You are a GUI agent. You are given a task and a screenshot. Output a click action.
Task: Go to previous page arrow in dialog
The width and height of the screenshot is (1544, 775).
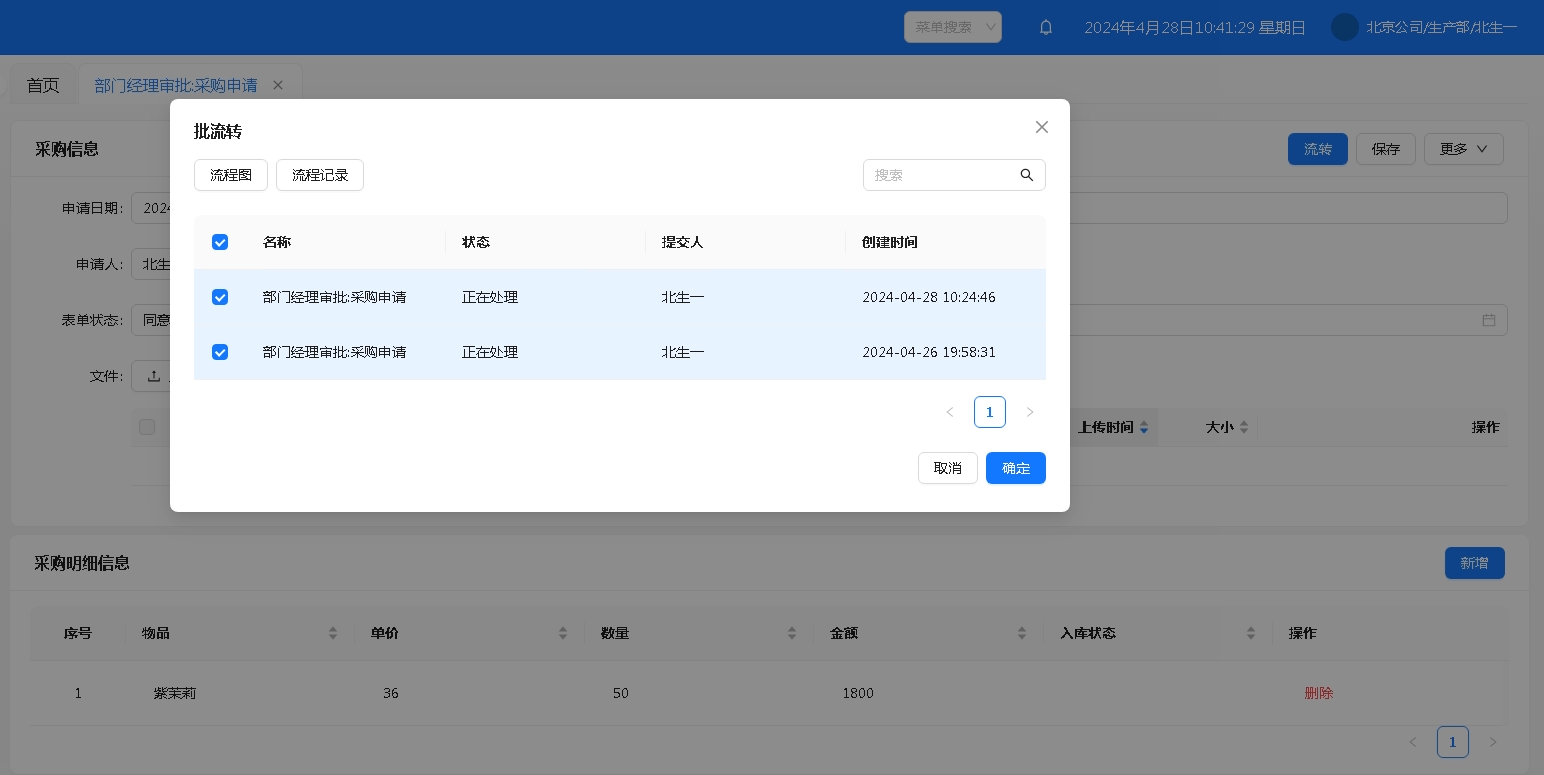point(950,412)
